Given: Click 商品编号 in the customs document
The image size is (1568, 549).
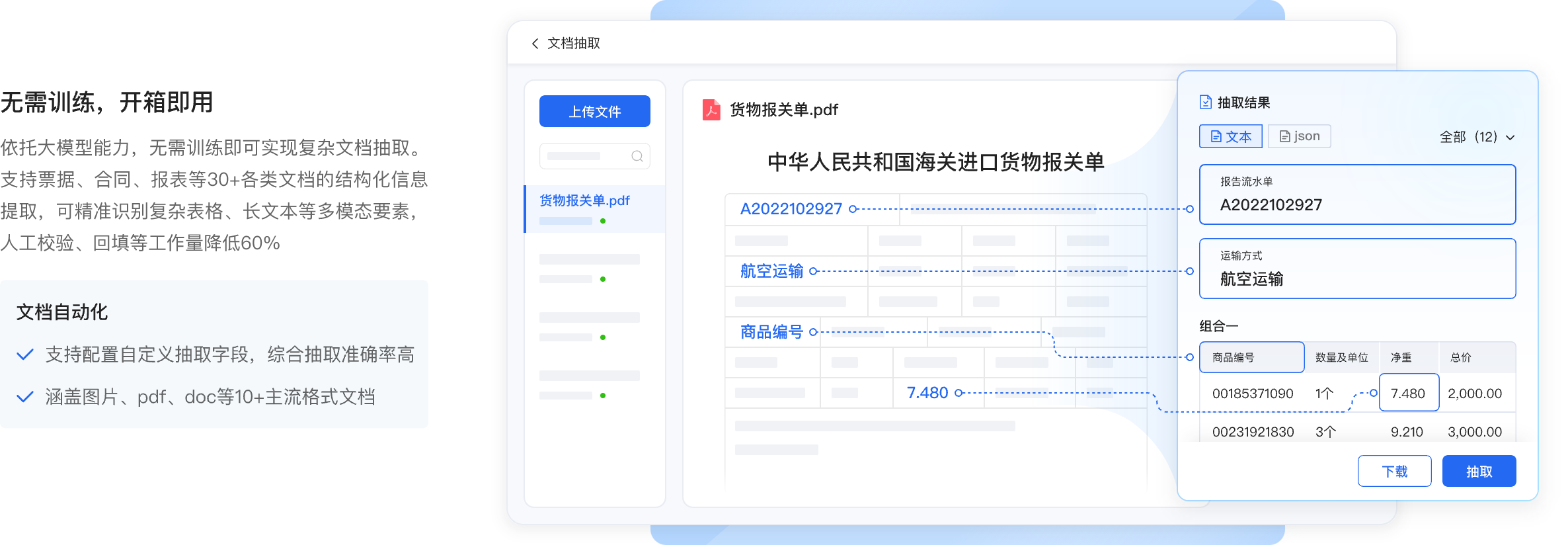Looking at the screenshot, I should [x=771, y=332].
